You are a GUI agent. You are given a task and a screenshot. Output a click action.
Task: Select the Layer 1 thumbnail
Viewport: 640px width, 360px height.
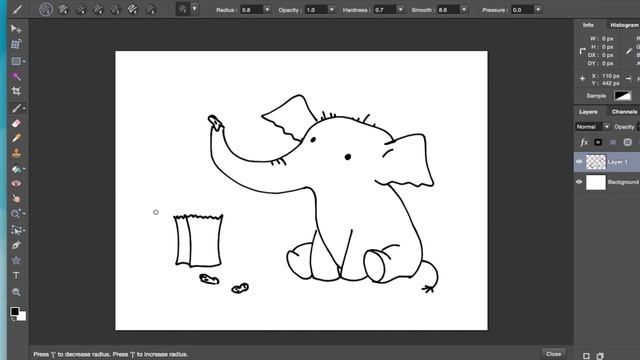[x=596, y=162]
